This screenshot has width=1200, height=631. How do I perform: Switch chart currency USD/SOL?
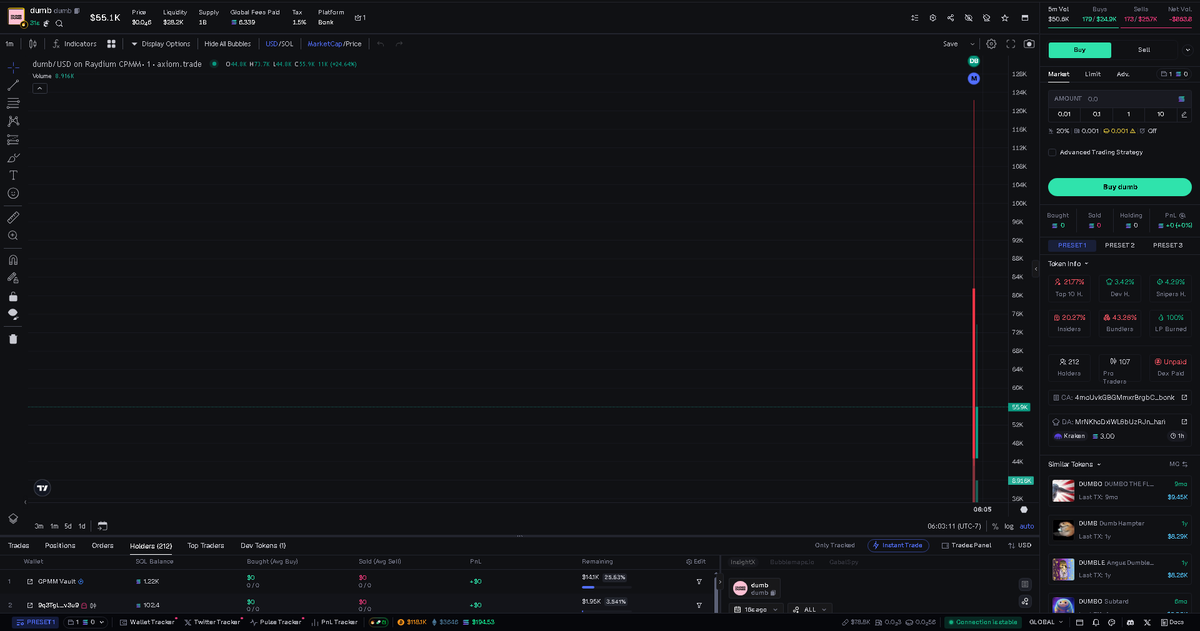(279, 44)
